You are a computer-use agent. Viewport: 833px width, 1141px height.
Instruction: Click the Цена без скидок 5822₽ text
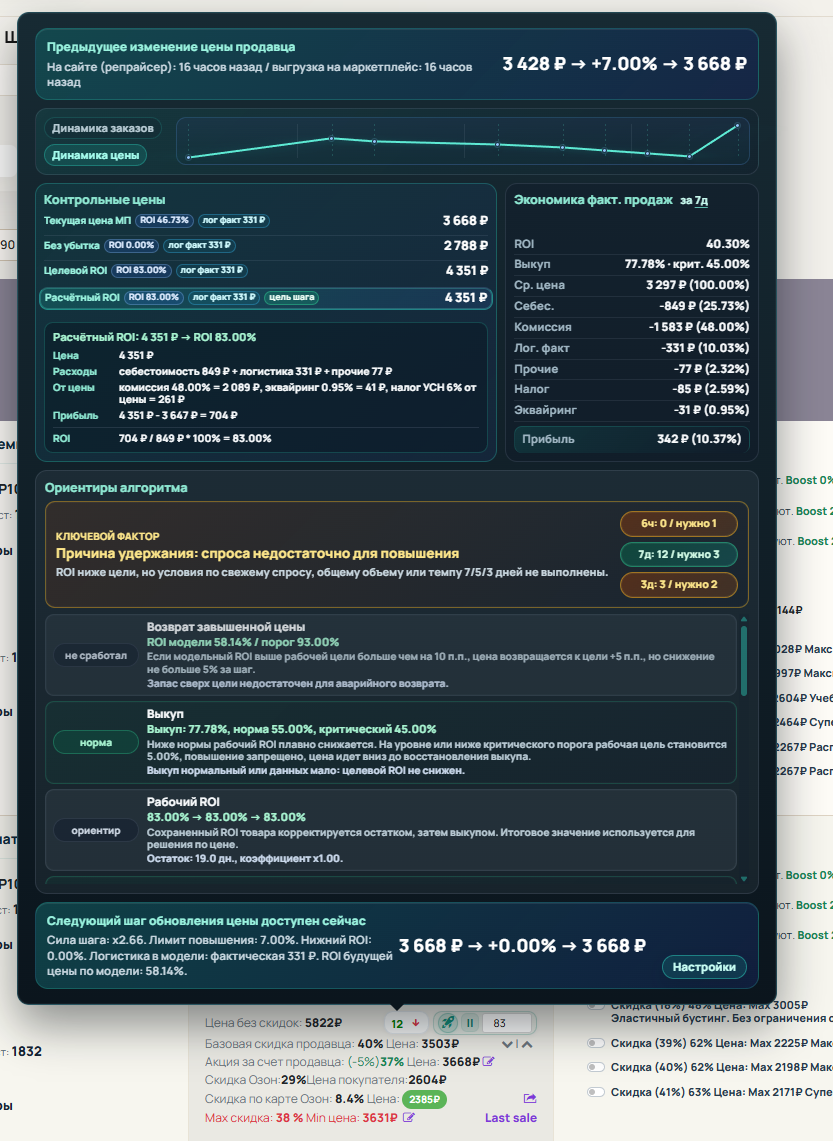point(274,1023)
